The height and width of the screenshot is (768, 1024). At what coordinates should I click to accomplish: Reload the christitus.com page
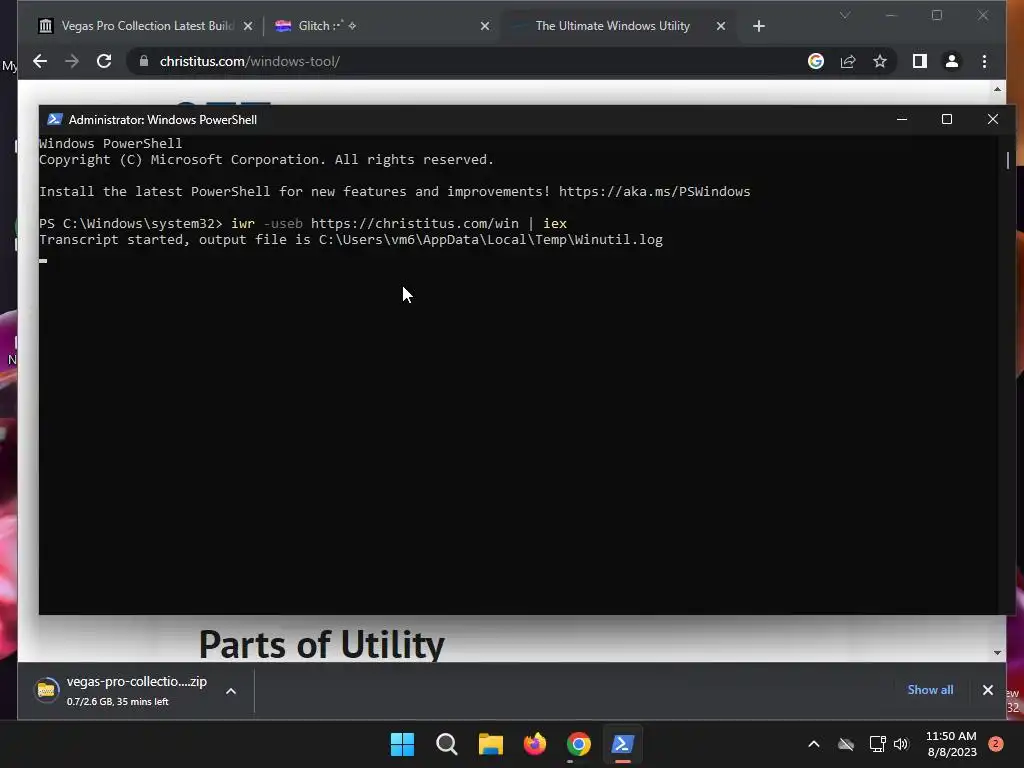(104, 61)
